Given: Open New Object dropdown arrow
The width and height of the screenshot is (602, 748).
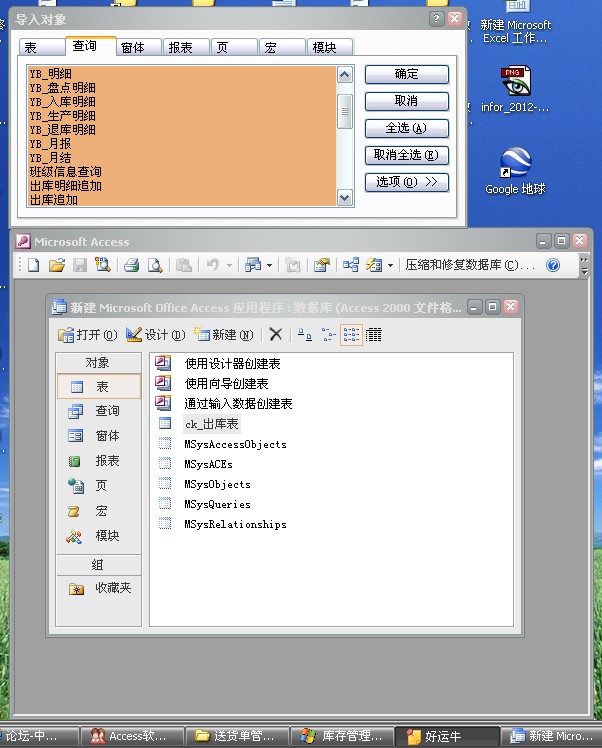Looking at the screenshot, I should pos(390,265).
